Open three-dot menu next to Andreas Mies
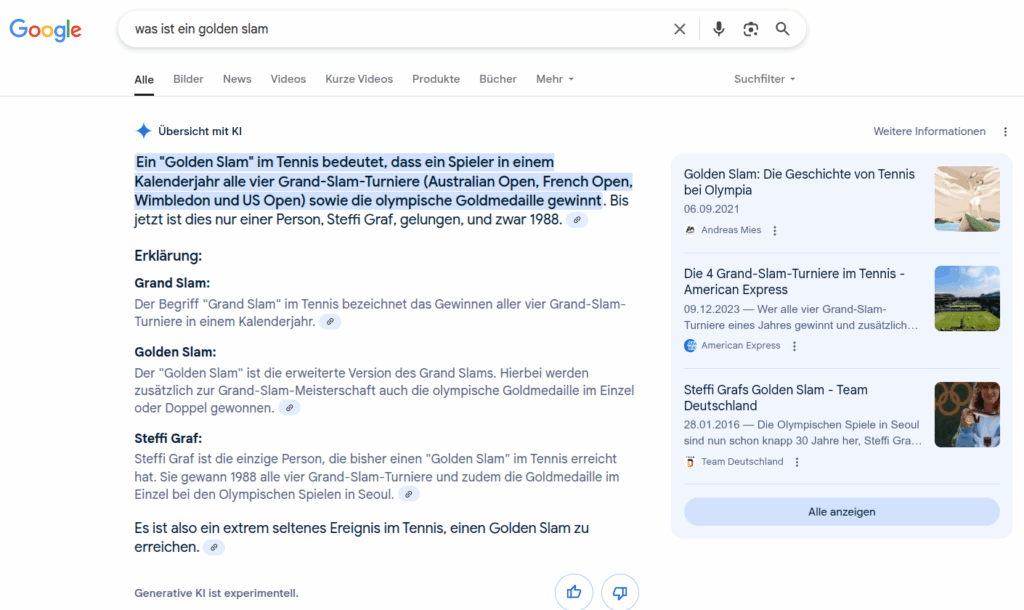The height and width of the screenshot is (610, 1024). [775, 231]
